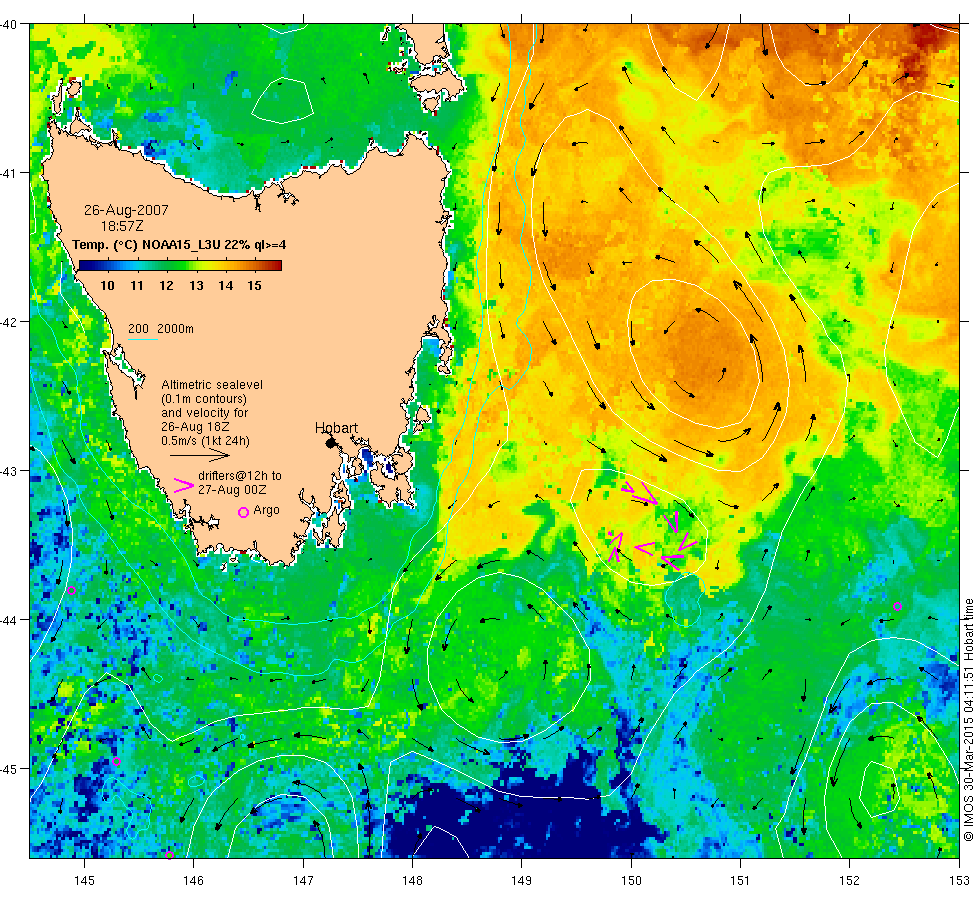Click the temperature color bar
980x900 pixels.
coord(181,266)
